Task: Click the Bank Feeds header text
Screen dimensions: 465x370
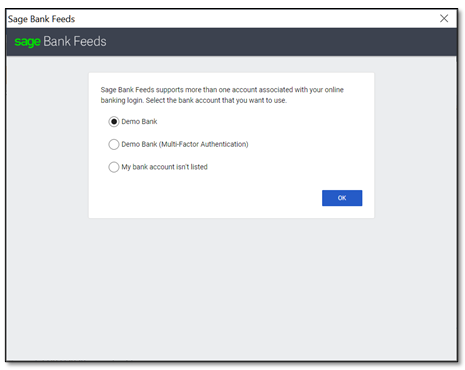Action: pos(75,41)
